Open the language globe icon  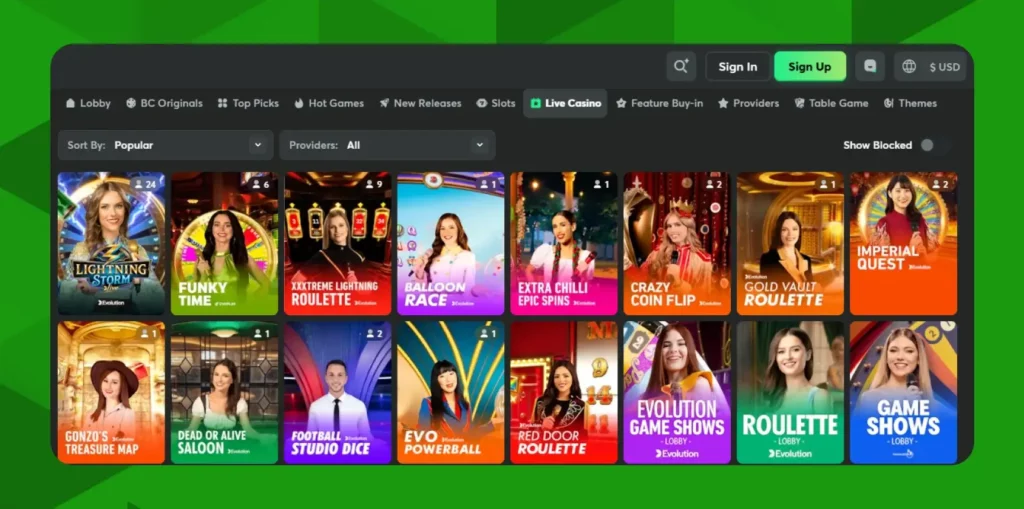(x=909, y=67)
